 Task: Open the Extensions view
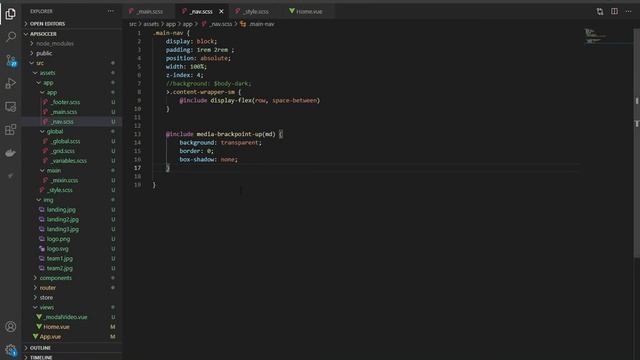11,130
